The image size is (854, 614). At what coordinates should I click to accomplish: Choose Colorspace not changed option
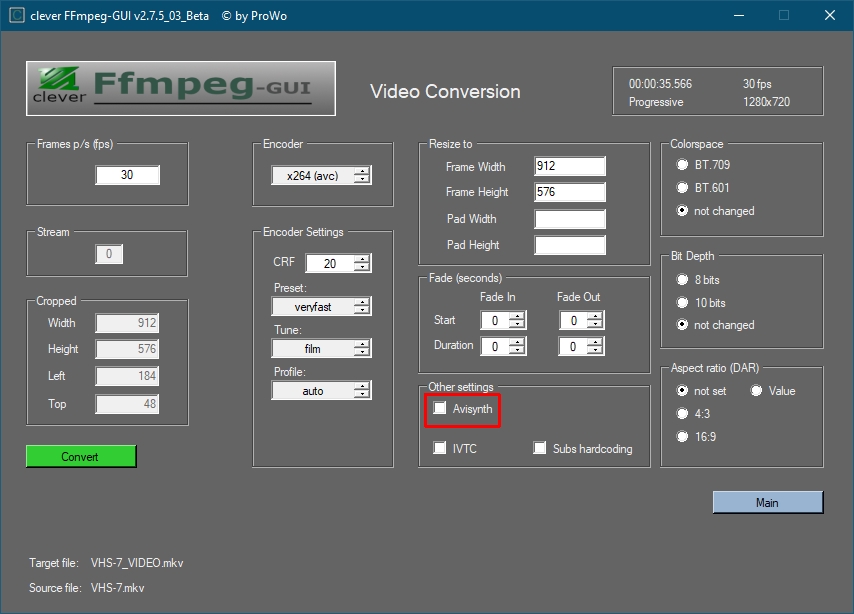[x=682, y=210]
